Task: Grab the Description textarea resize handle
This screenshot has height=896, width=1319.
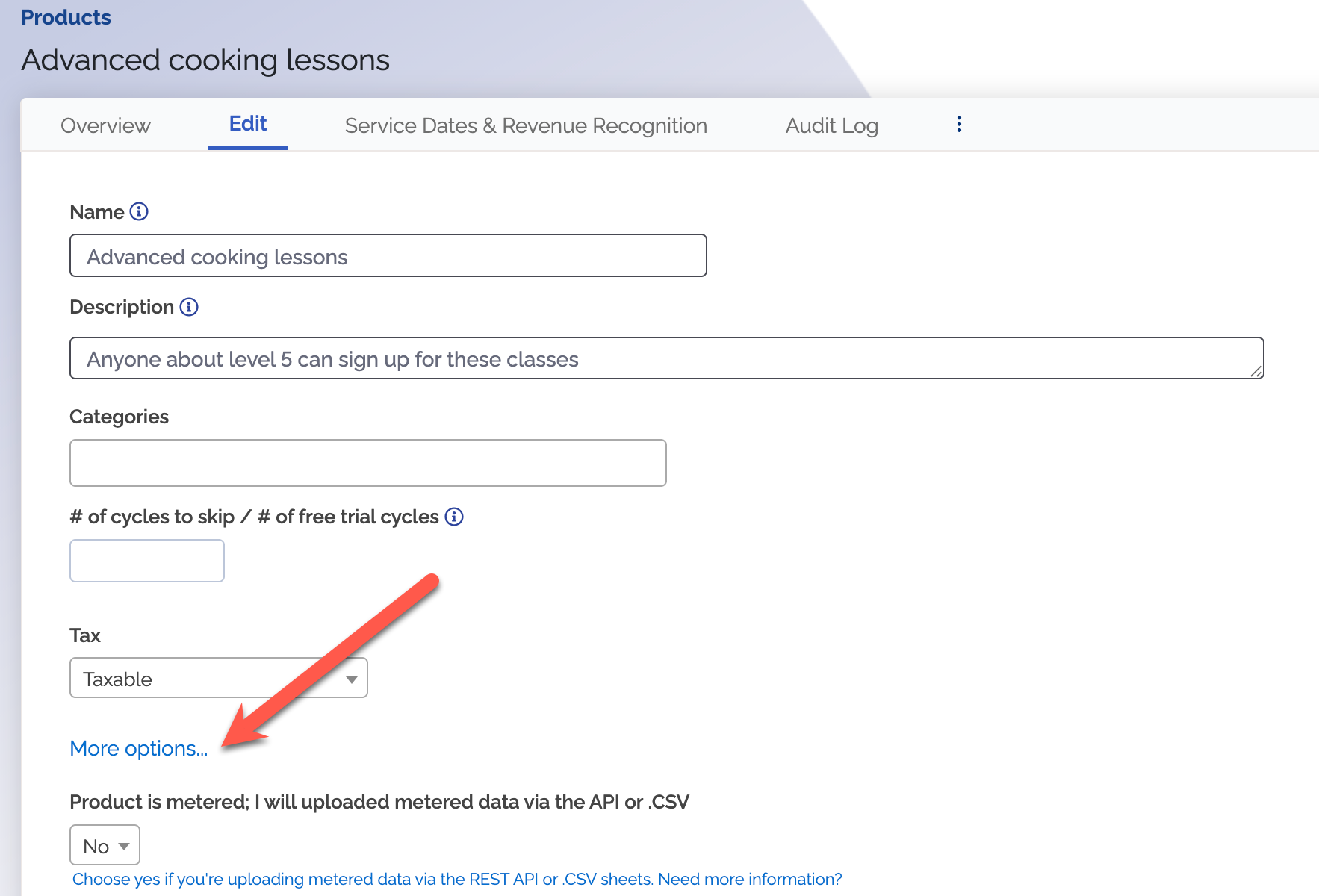Action: click(x=1256, y=371)
